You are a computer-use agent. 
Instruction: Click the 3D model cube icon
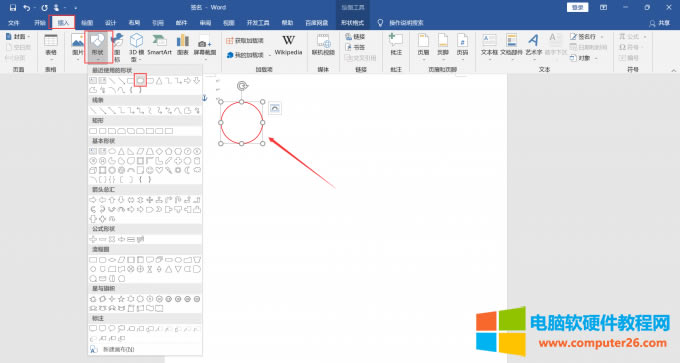136,40
